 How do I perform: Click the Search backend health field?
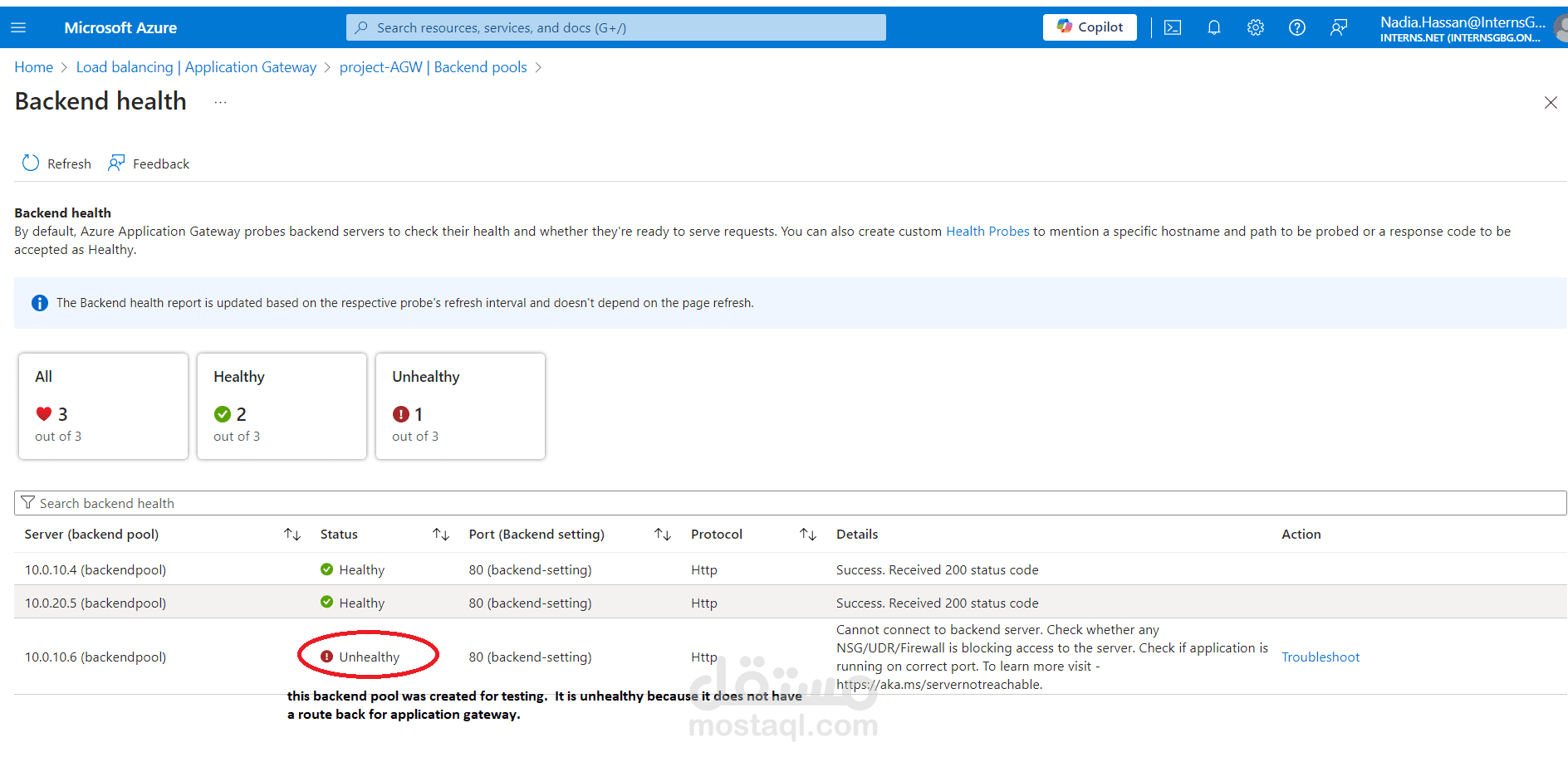[789, 503]
